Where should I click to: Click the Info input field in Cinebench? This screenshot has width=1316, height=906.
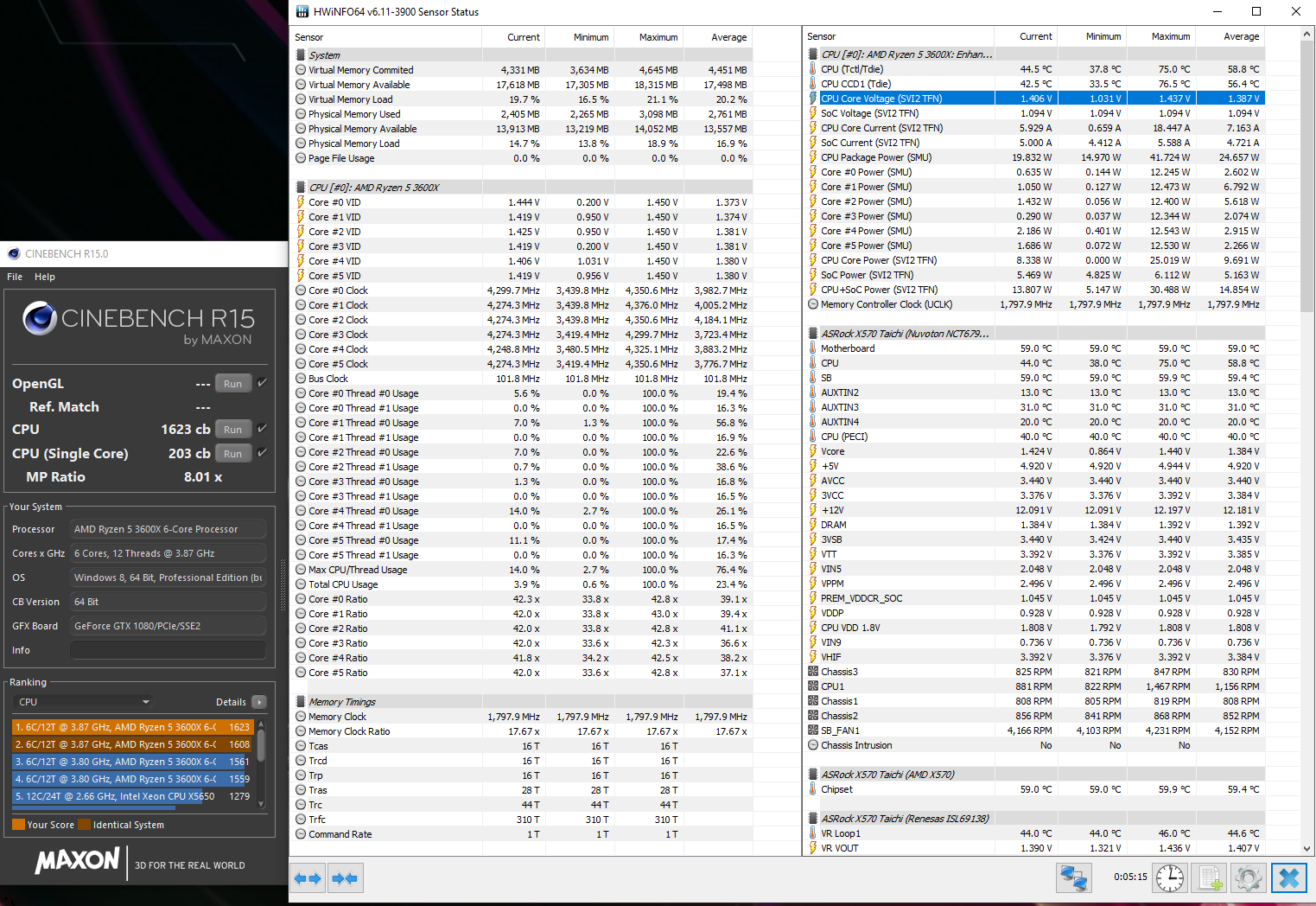coord(168,650)
